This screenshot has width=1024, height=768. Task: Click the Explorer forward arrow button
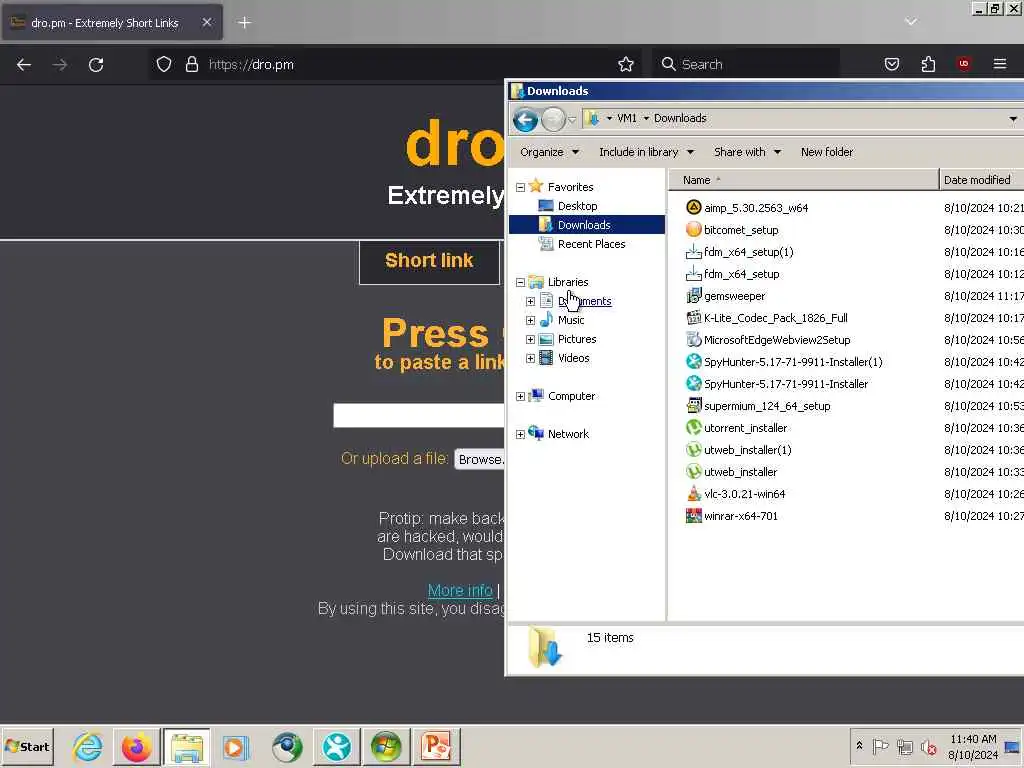[553, 120]
